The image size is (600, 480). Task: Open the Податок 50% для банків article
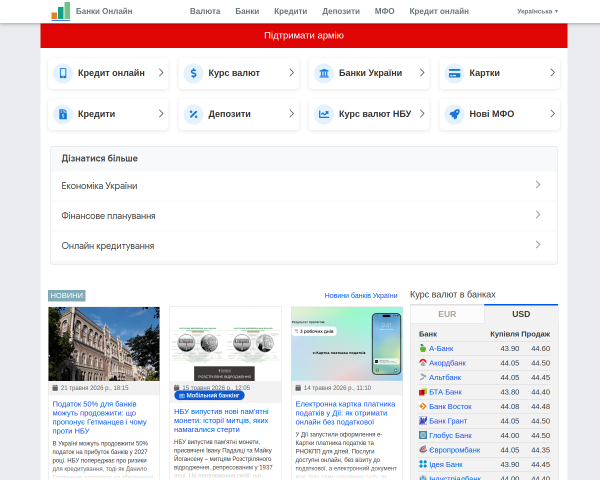coord(99,417)
